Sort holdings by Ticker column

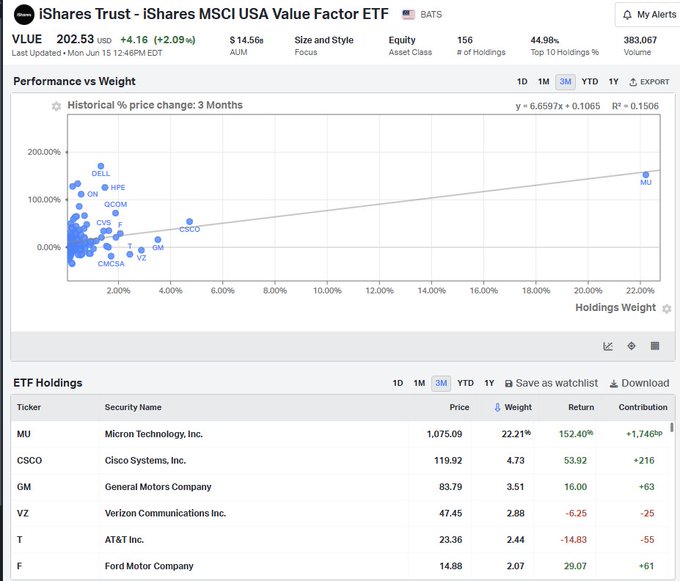tap(29, 407)
